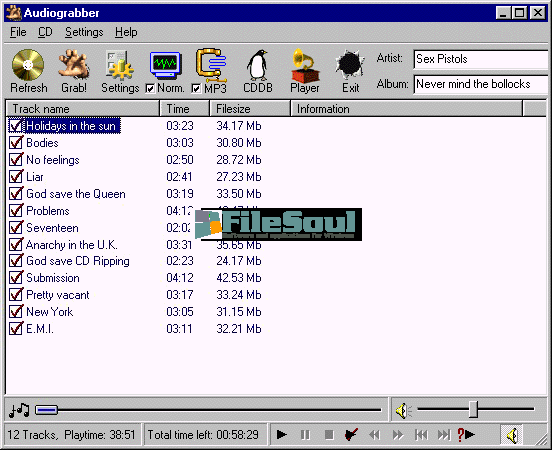Rewind with the double-left arrow button
This screenshot has width=552, height=450.
(x=374, y=435)
